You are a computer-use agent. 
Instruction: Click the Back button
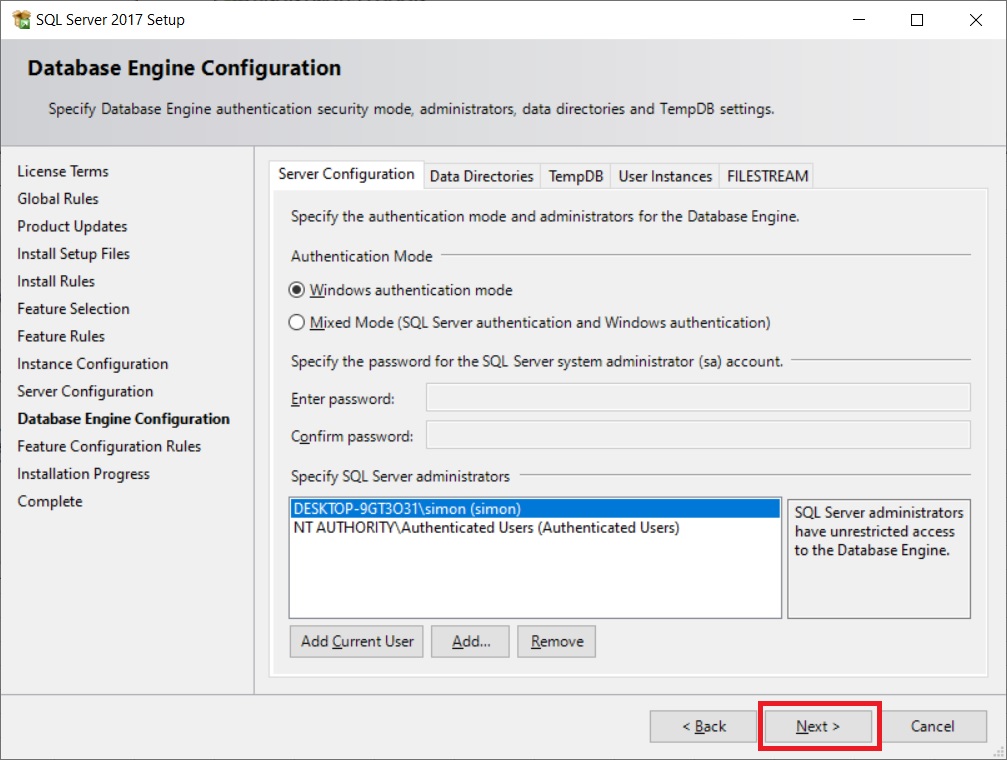click(704, 727)
